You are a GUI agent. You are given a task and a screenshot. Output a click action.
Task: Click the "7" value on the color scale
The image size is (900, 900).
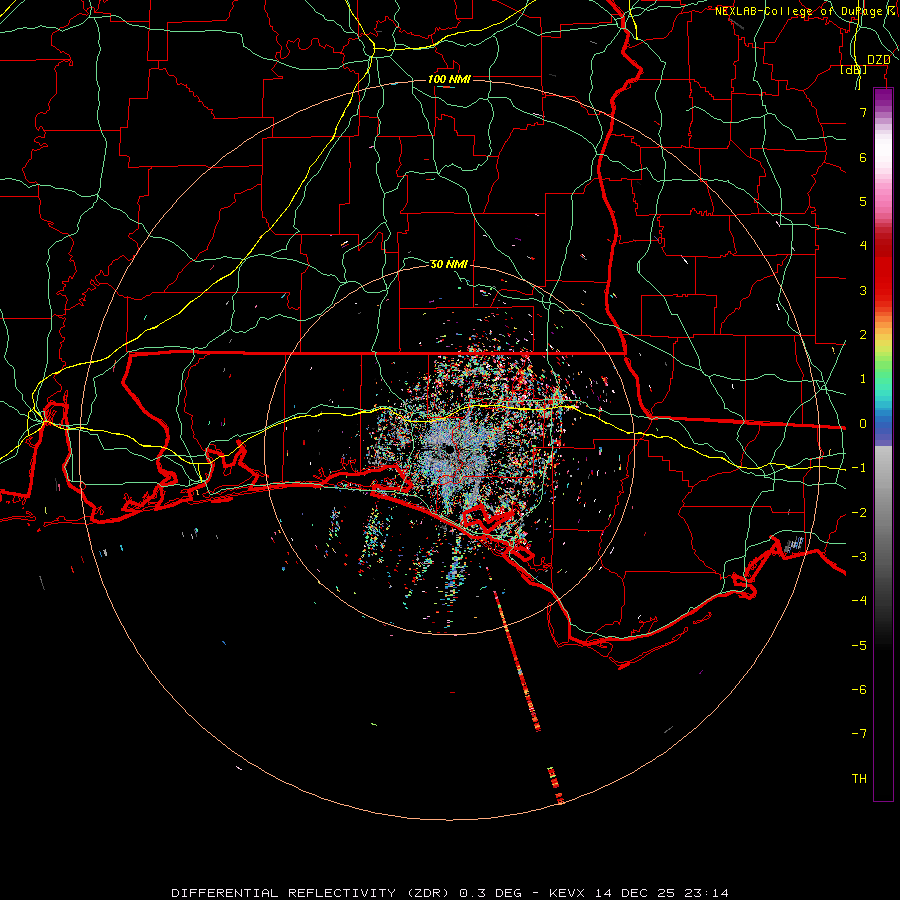tap(863, 112)
